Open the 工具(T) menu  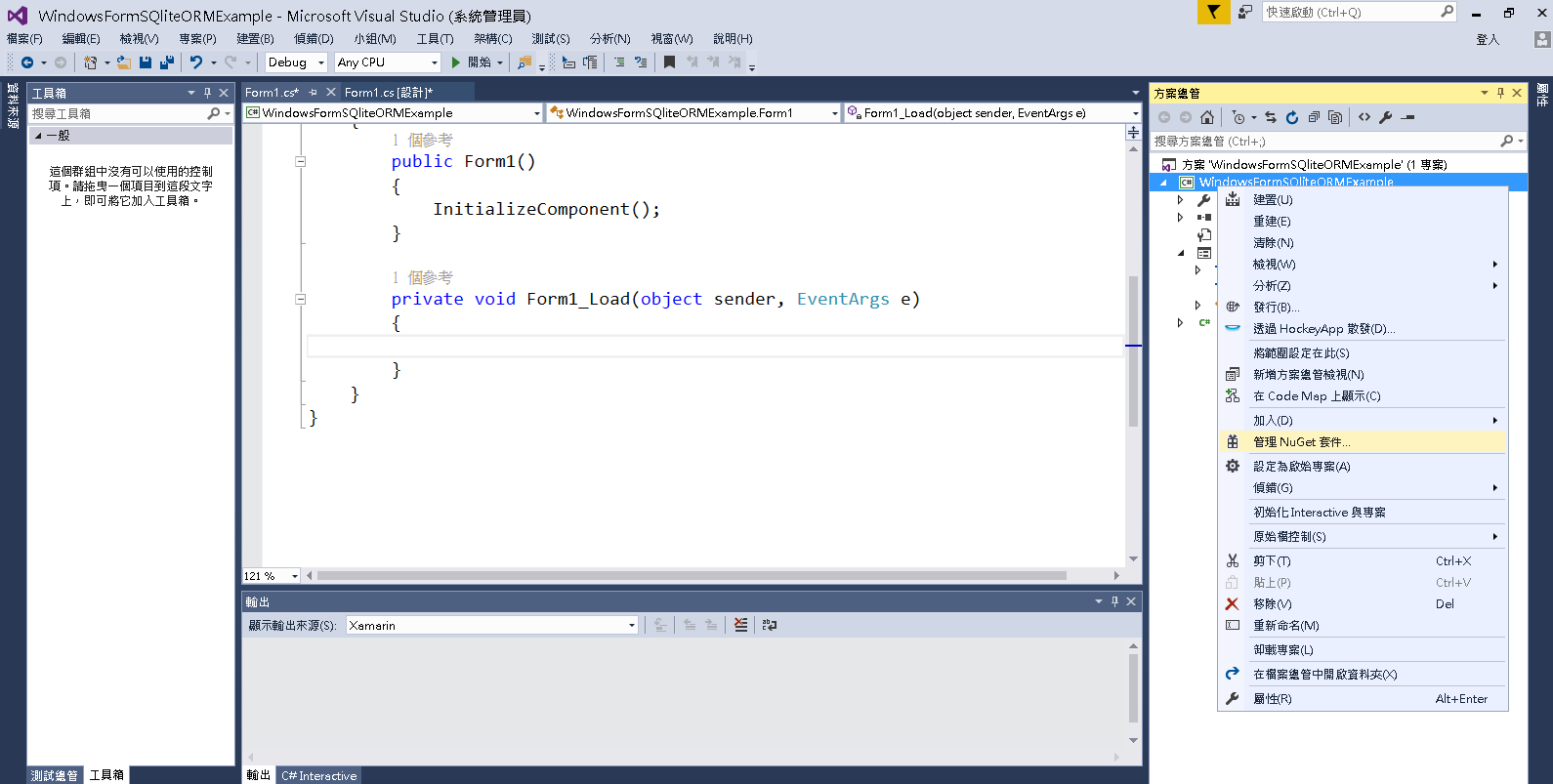pyautogui.click(x=435, y=39)
